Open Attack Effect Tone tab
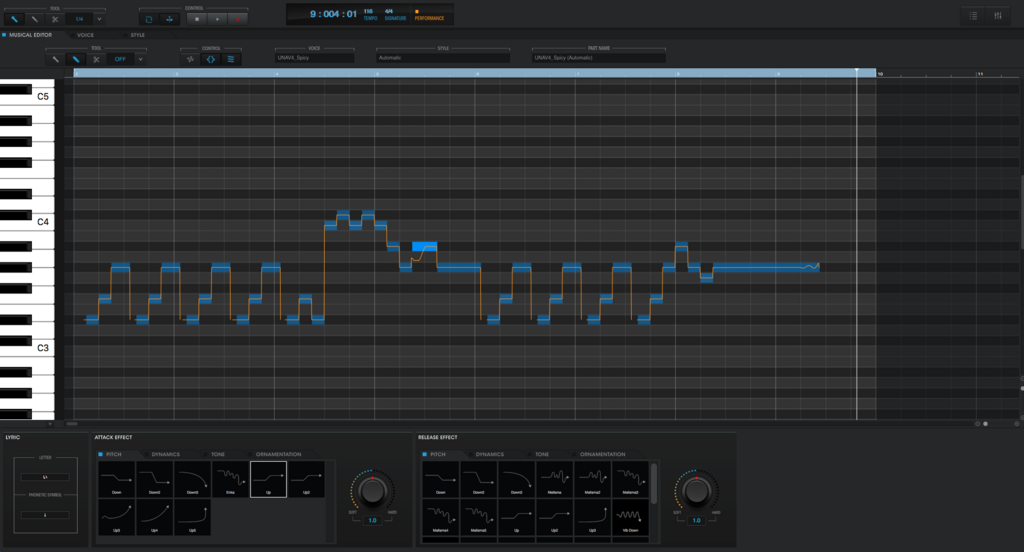 click(x=217, y=454)
